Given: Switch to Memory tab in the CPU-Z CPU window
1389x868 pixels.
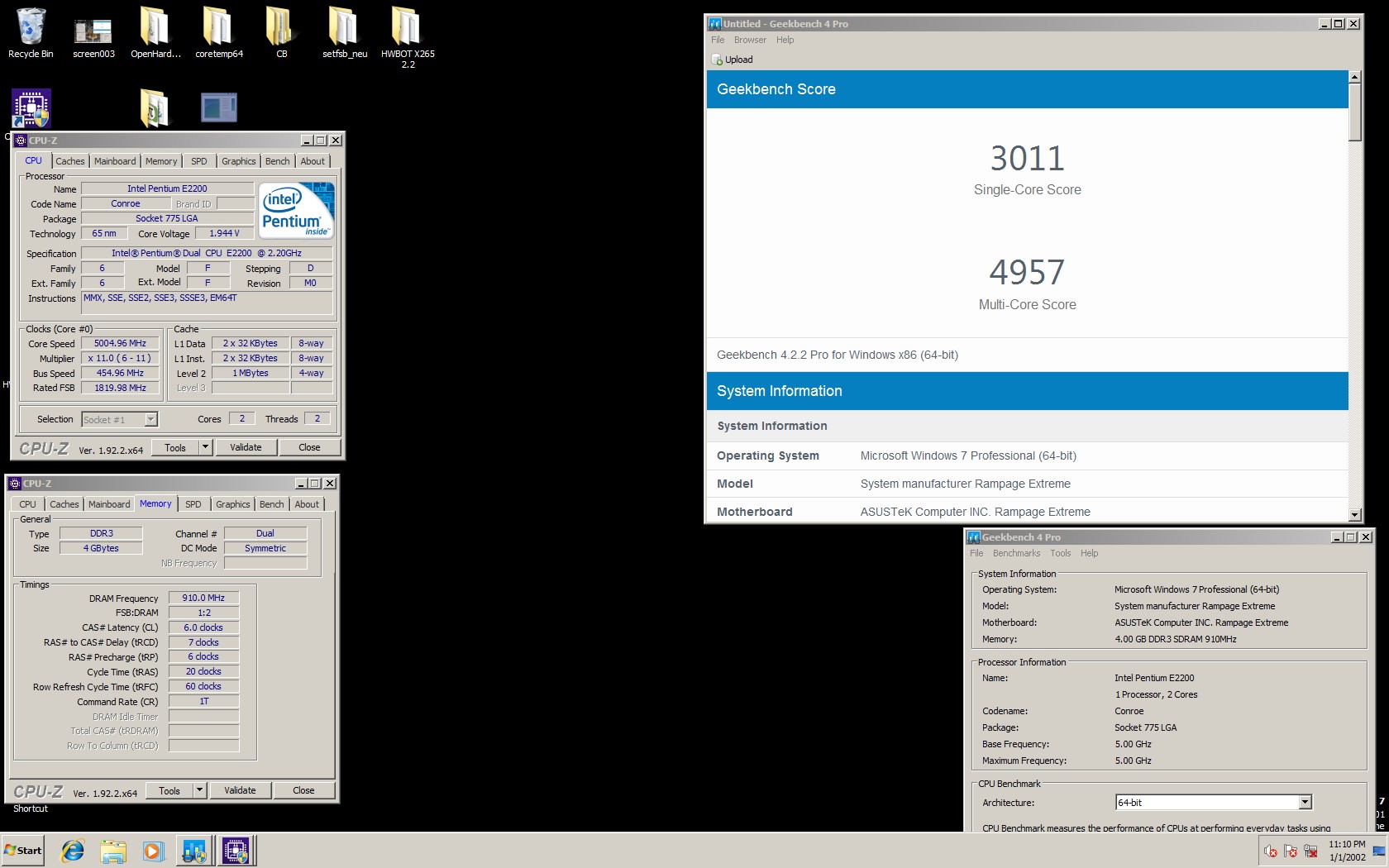Looking at the screenshot, I should (x=161, y=161).
